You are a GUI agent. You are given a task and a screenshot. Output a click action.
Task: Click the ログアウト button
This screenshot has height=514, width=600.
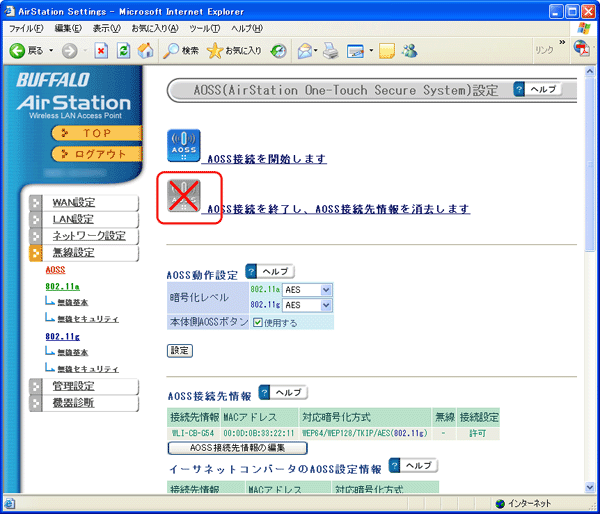pos(97,154)
